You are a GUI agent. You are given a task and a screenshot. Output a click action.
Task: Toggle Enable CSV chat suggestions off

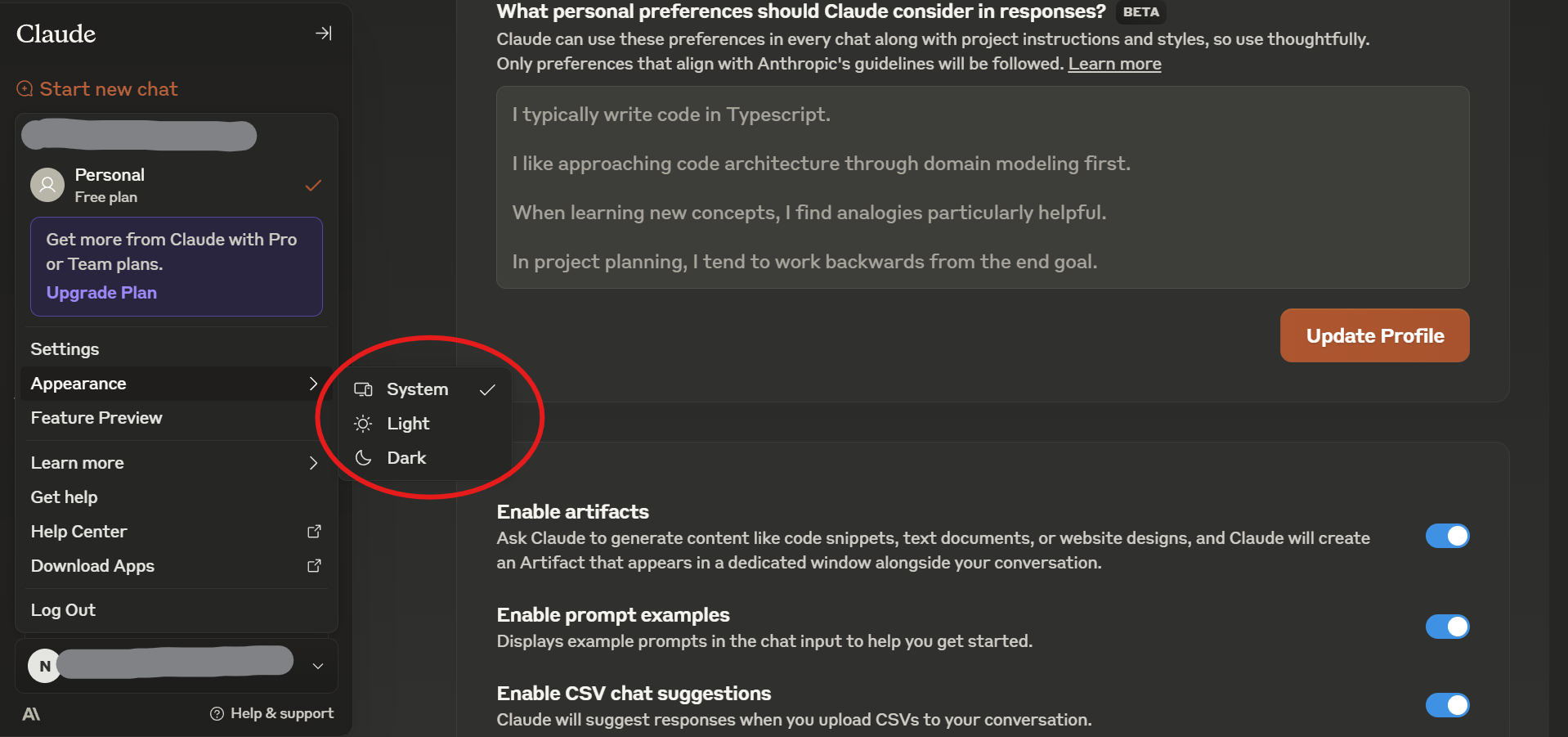tap(1447, 705)
